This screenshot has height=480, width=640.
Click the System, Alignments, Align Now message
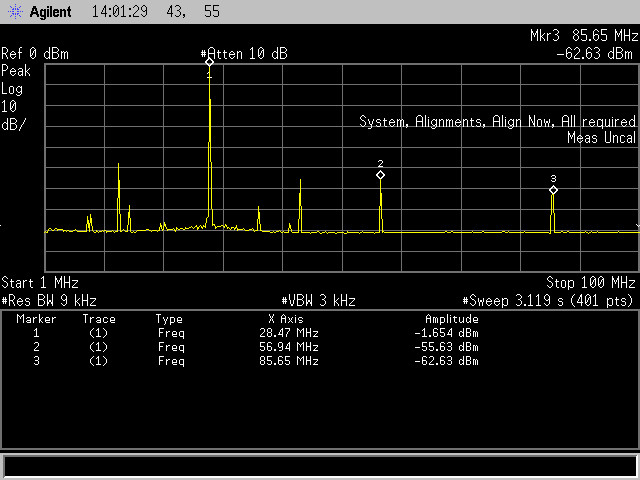(x=498, y=122)
